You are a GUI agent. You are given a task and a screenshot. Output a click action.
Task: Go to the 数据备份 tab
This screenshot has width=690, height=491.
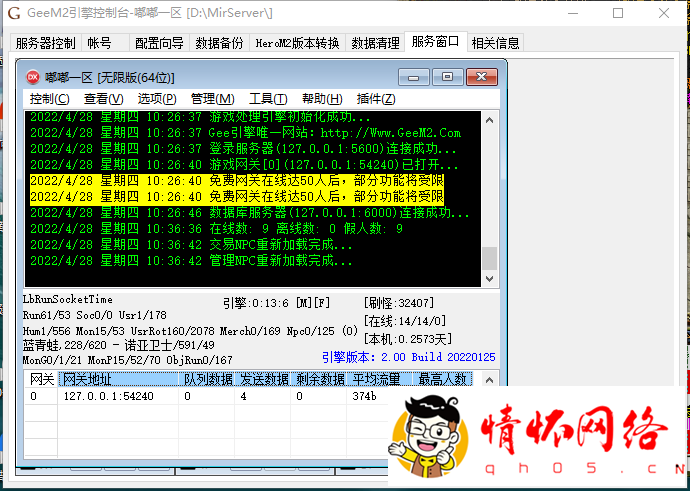click(220, 43)
